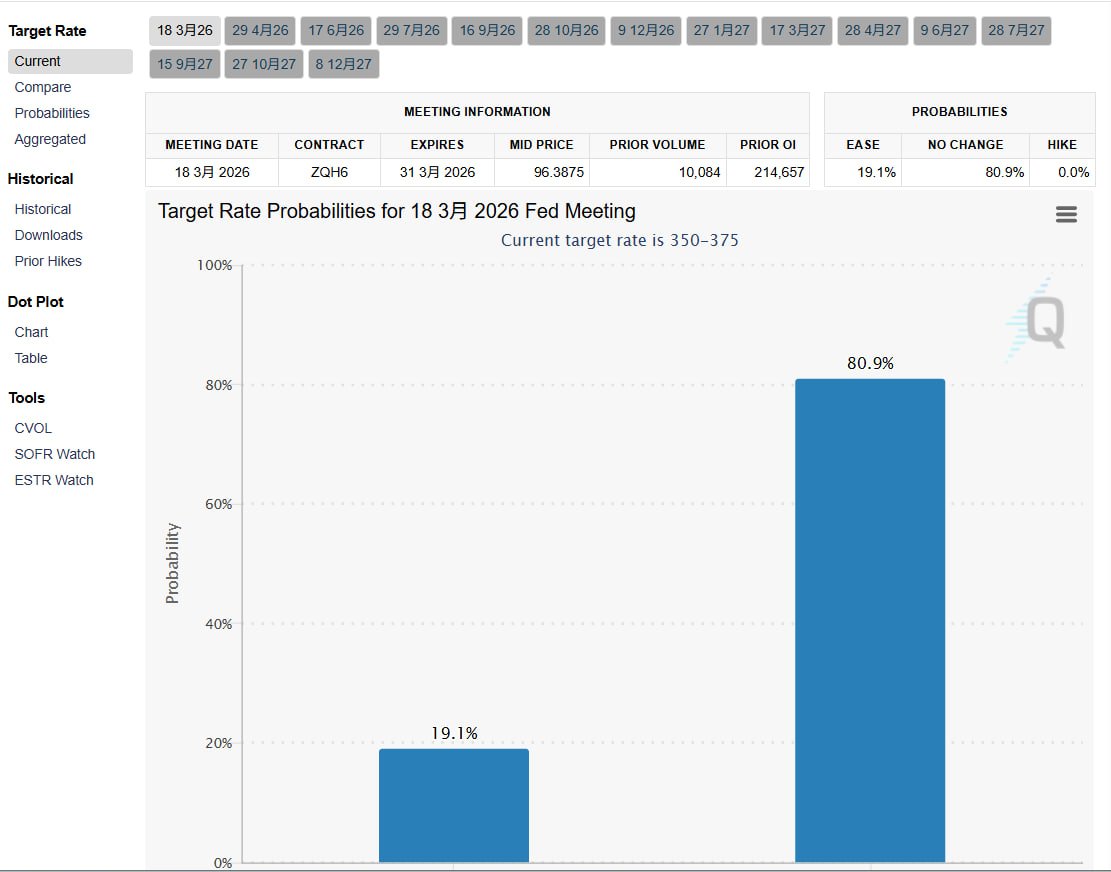This screenshot has width=1111, height=872.
Task: Click the MID PRICE column header
Action: pyautogui.click(x=541, y=145)
